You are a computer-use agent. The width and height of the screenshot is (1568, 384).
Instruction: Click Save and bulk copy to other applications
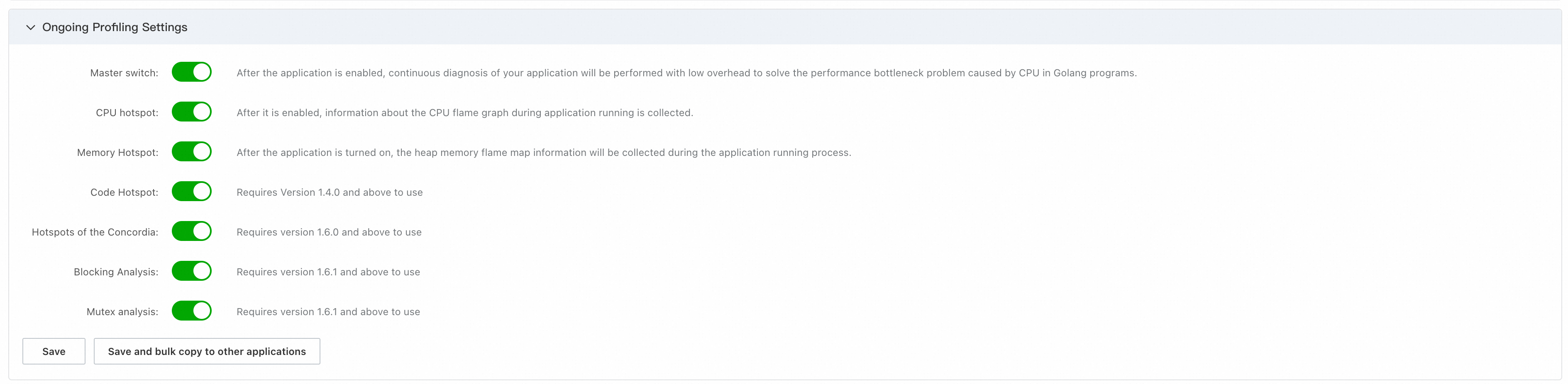207,351
